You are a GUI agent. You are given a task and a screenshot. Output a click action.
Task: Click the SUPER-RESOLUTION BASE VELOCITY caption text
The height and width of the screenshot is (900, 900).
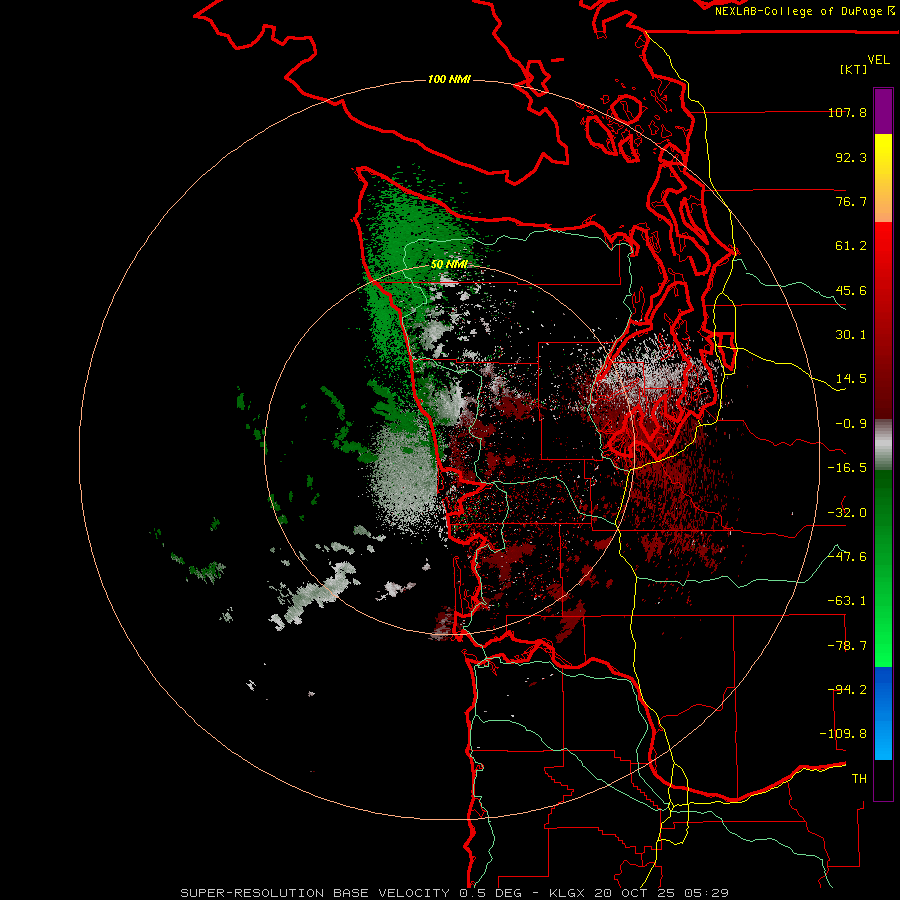pyautogui.click(x=315, y=893)
